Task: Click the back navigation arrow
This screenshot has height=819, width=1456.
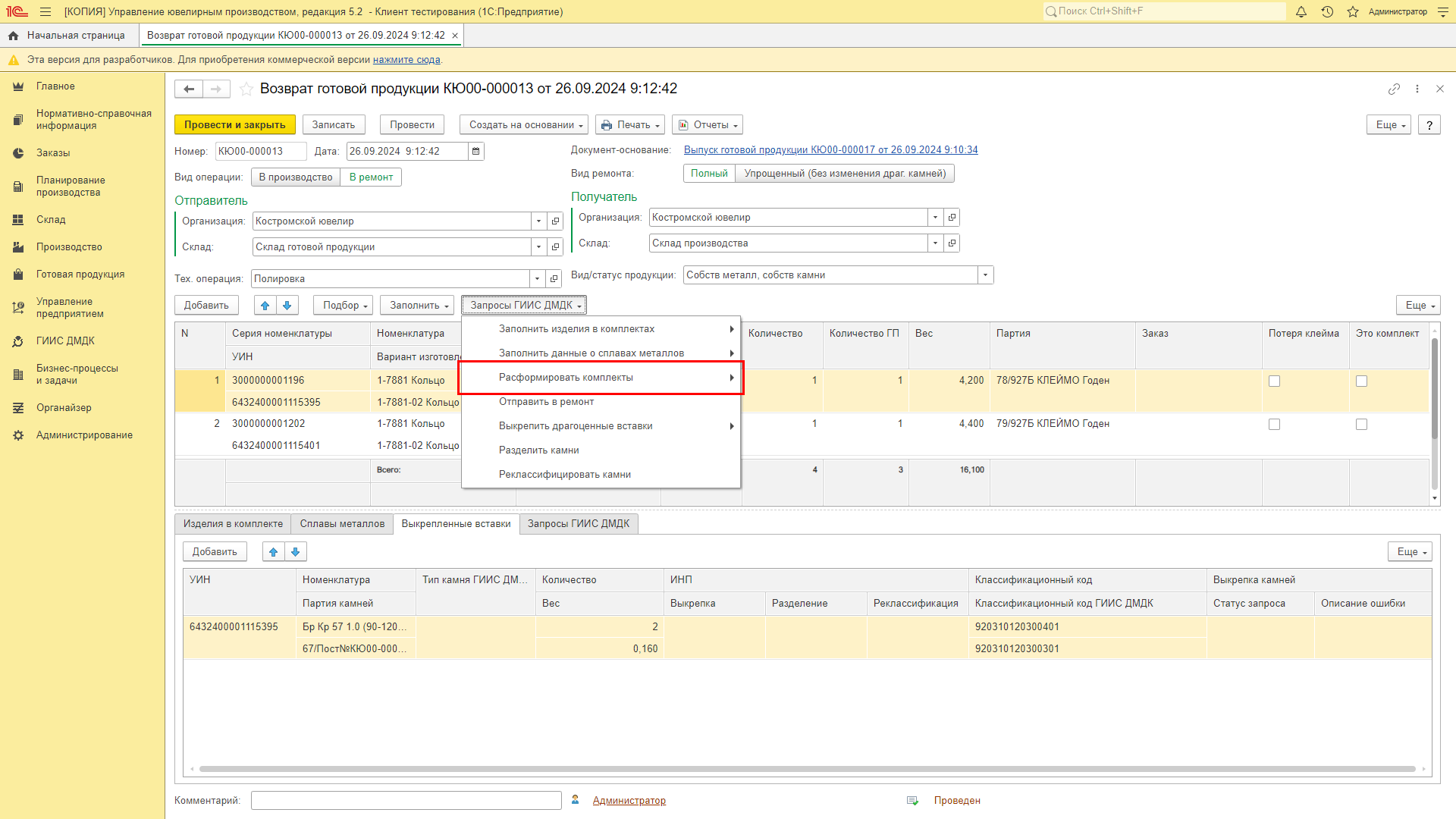Action: [189, 89]
